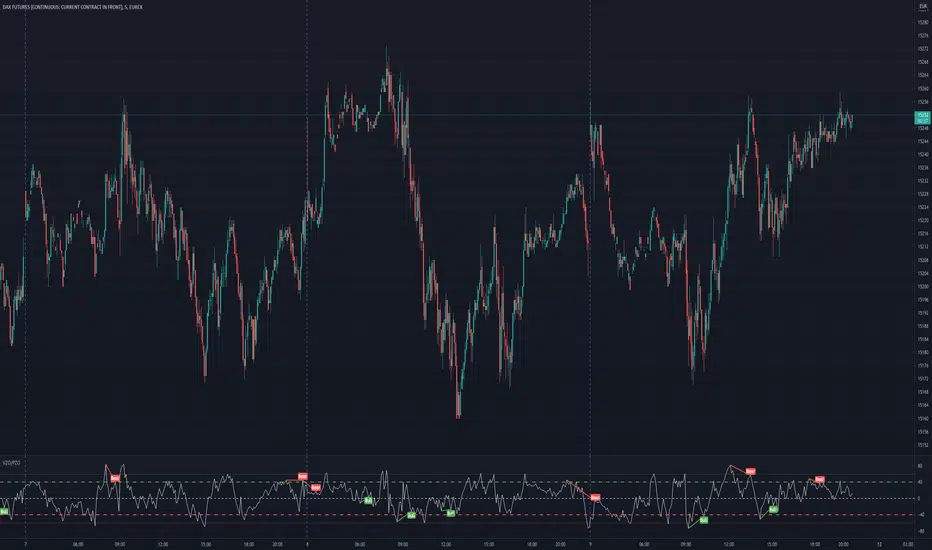
Task: Click the 15152 price scale label
Action: coord(923,445)
